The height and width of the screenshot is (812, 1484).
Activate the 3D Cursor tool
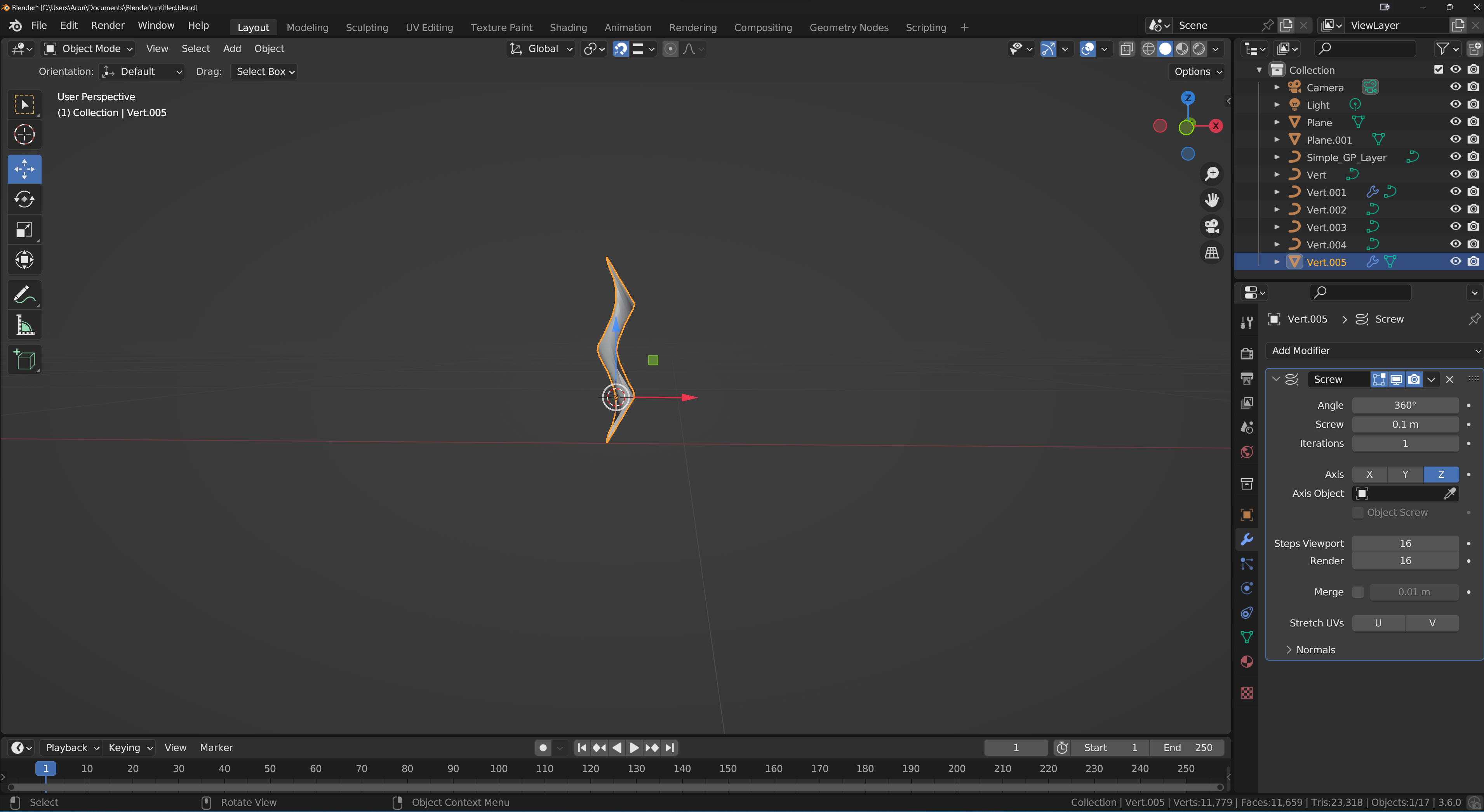pos(24,134)
